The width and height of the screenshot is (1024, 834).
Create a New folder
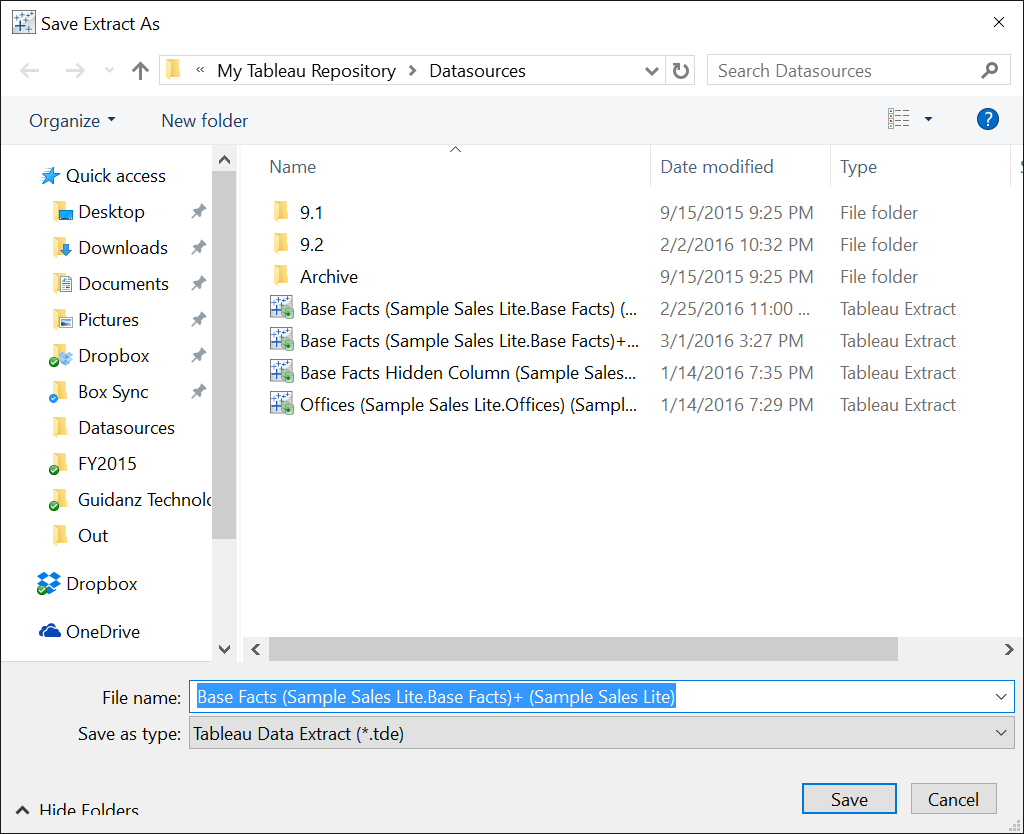point(204,121)
